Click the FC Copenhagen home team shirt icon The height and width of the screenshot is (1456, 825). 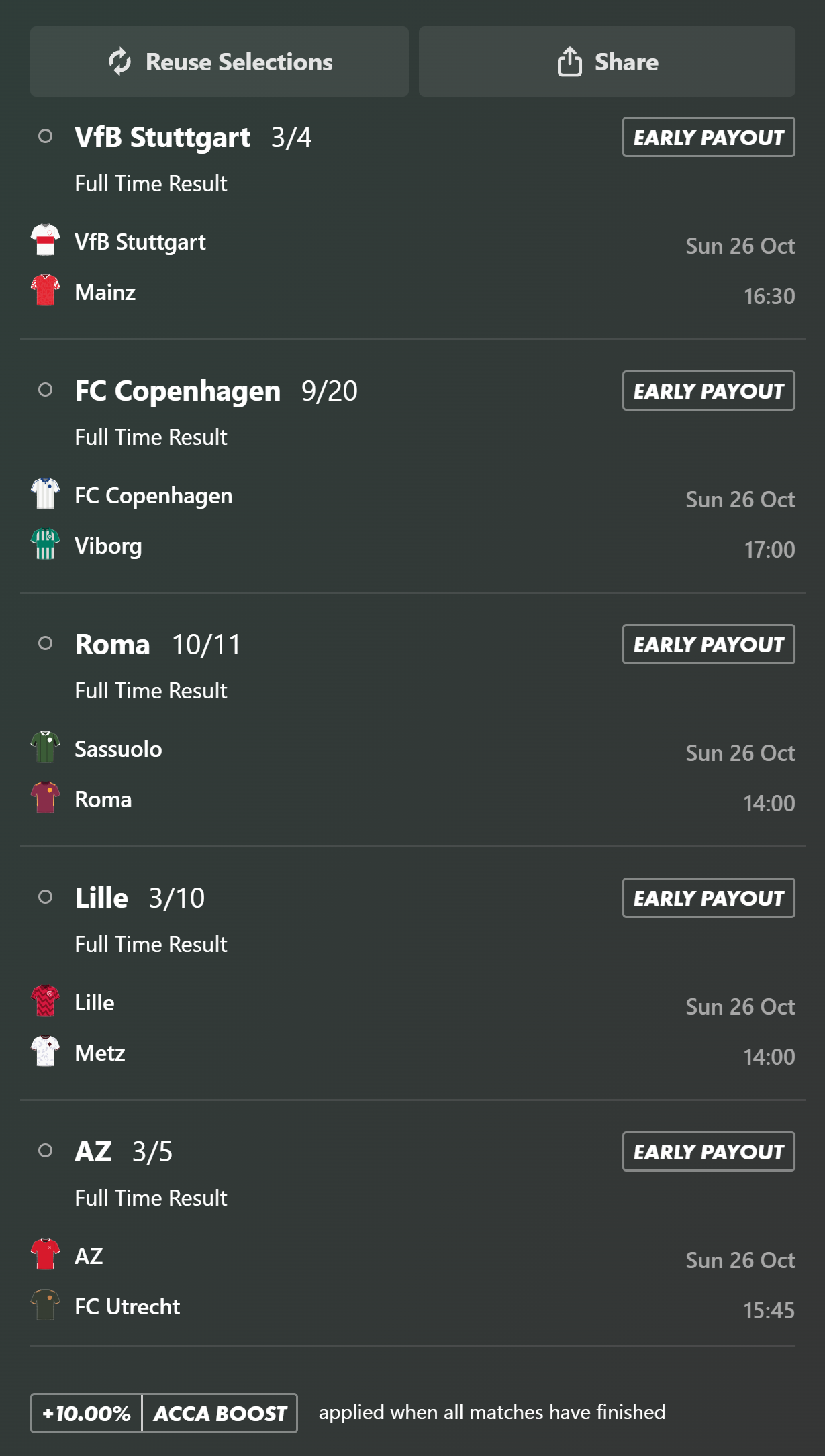[45, 494]
